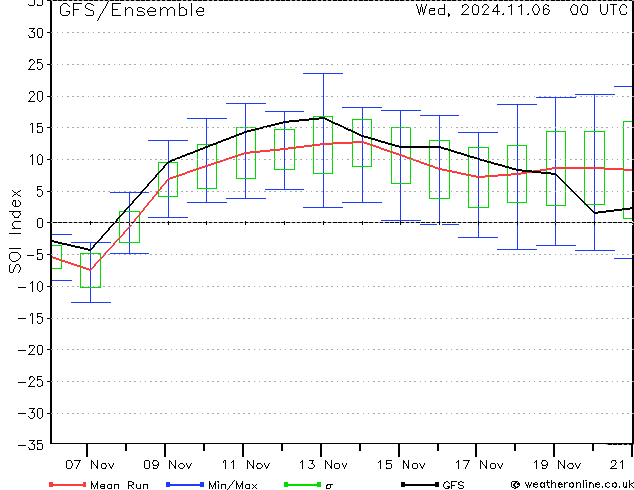Click the y-axis value 0

[x=40, y=223]
